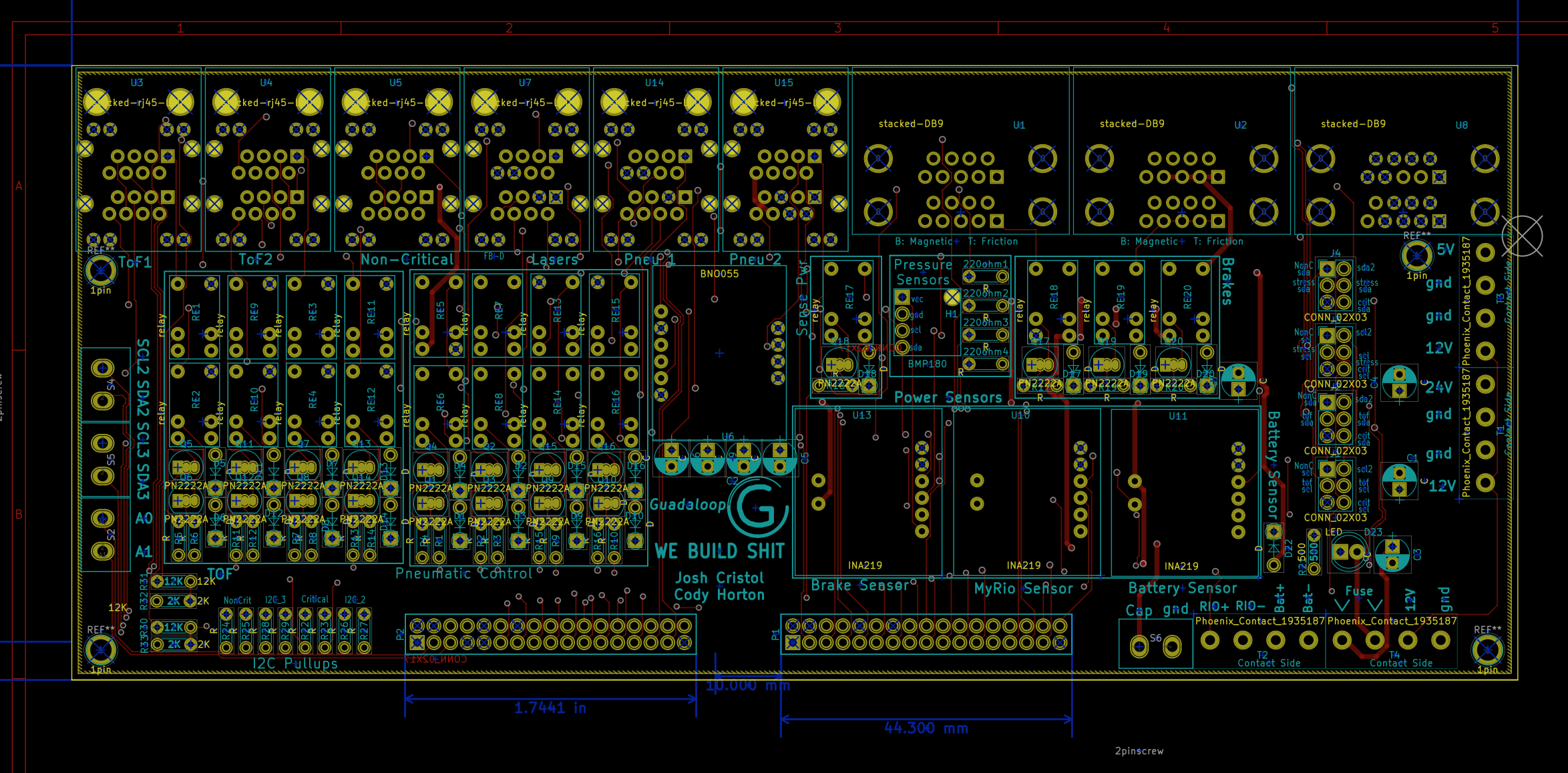Click the crossed-circle origin marker outside board

tap(1522, 236)
